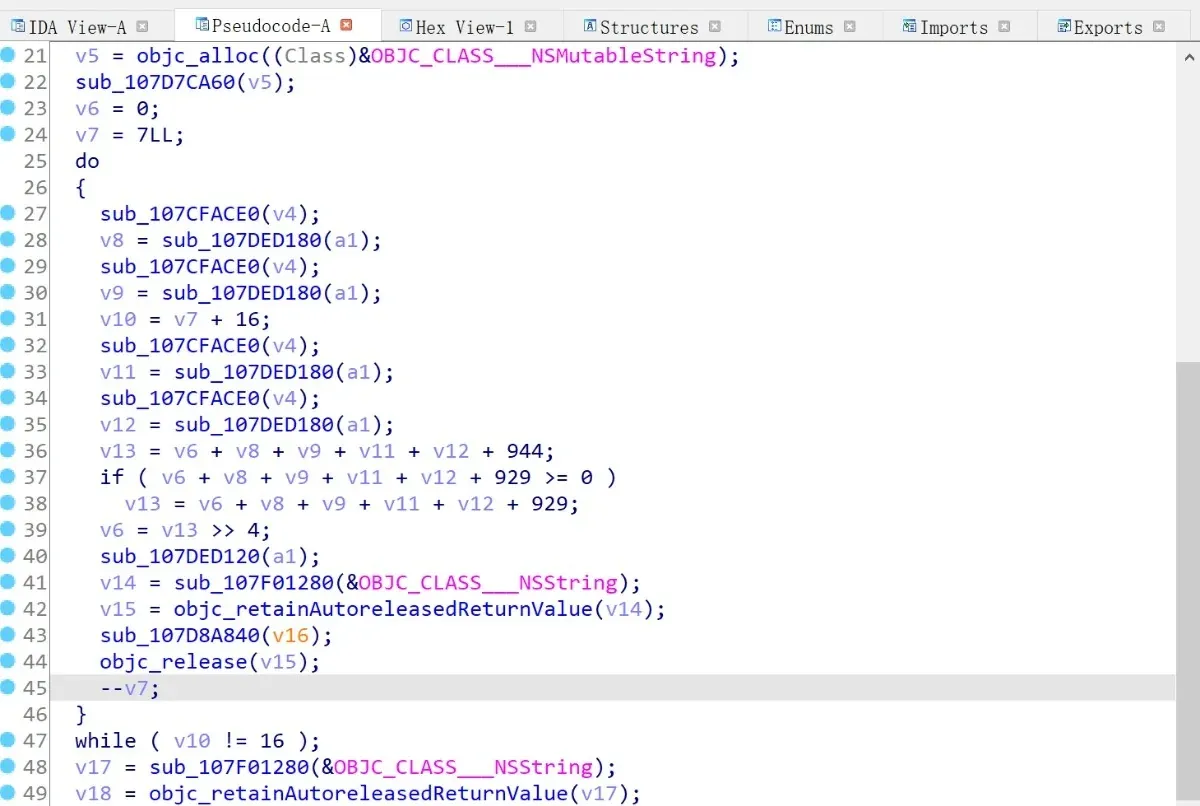This screenshot has width=1200, height=806.
Task: Click sub_107D8A840 on line 43
Action: (x=179, y=635)
